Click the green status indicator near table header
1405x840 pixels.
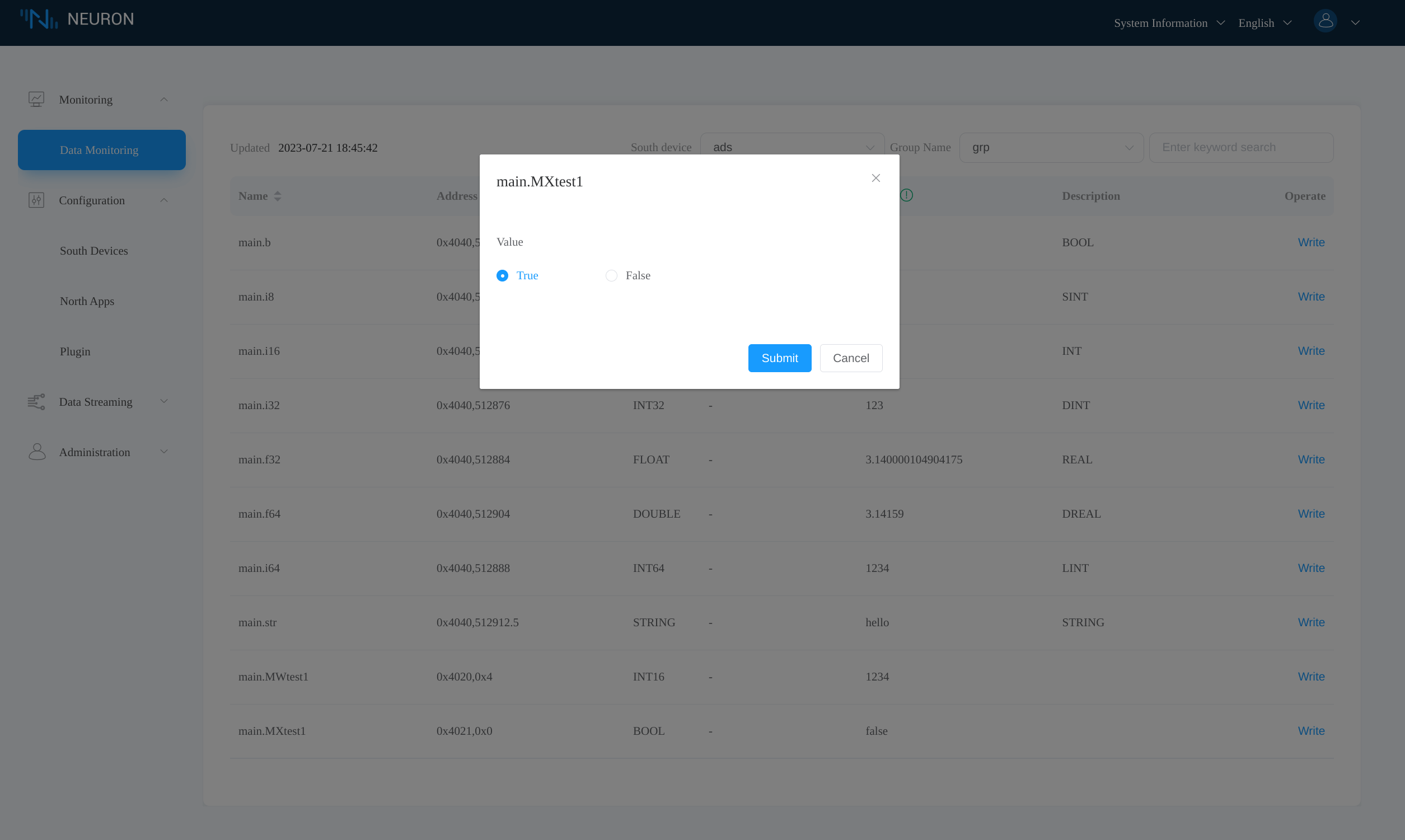pos(906,195)
